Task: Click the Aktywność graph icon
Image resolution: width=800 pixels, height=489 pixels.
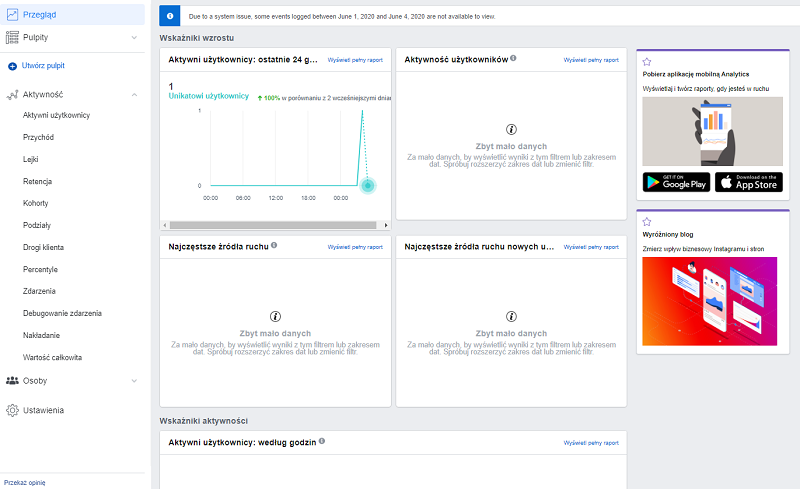Action: click(x=12, y=94)
